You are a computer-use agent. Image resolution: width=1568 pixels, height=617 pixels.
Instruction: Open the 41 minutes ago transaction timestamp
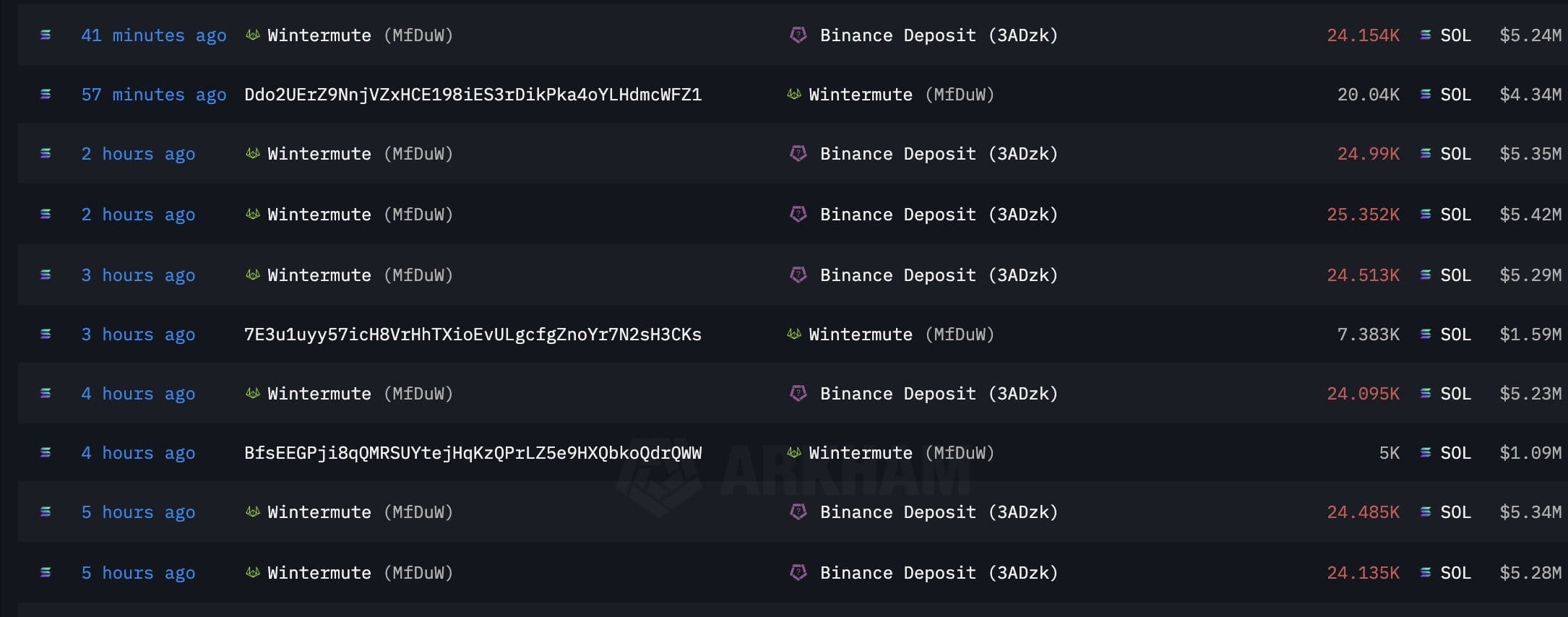pos(154,35)
